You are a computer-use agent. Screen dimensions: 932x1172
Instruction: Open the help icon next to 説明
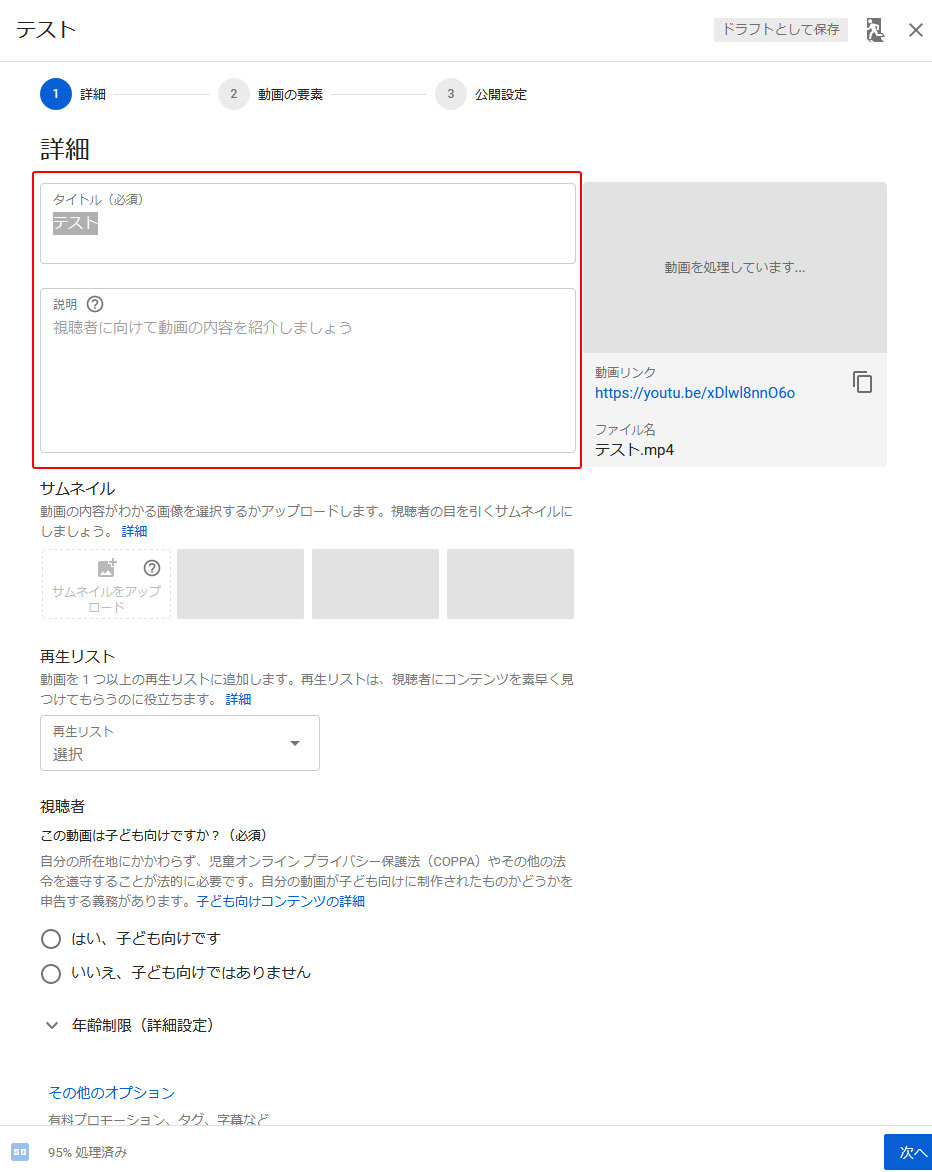tap(95, 304)
